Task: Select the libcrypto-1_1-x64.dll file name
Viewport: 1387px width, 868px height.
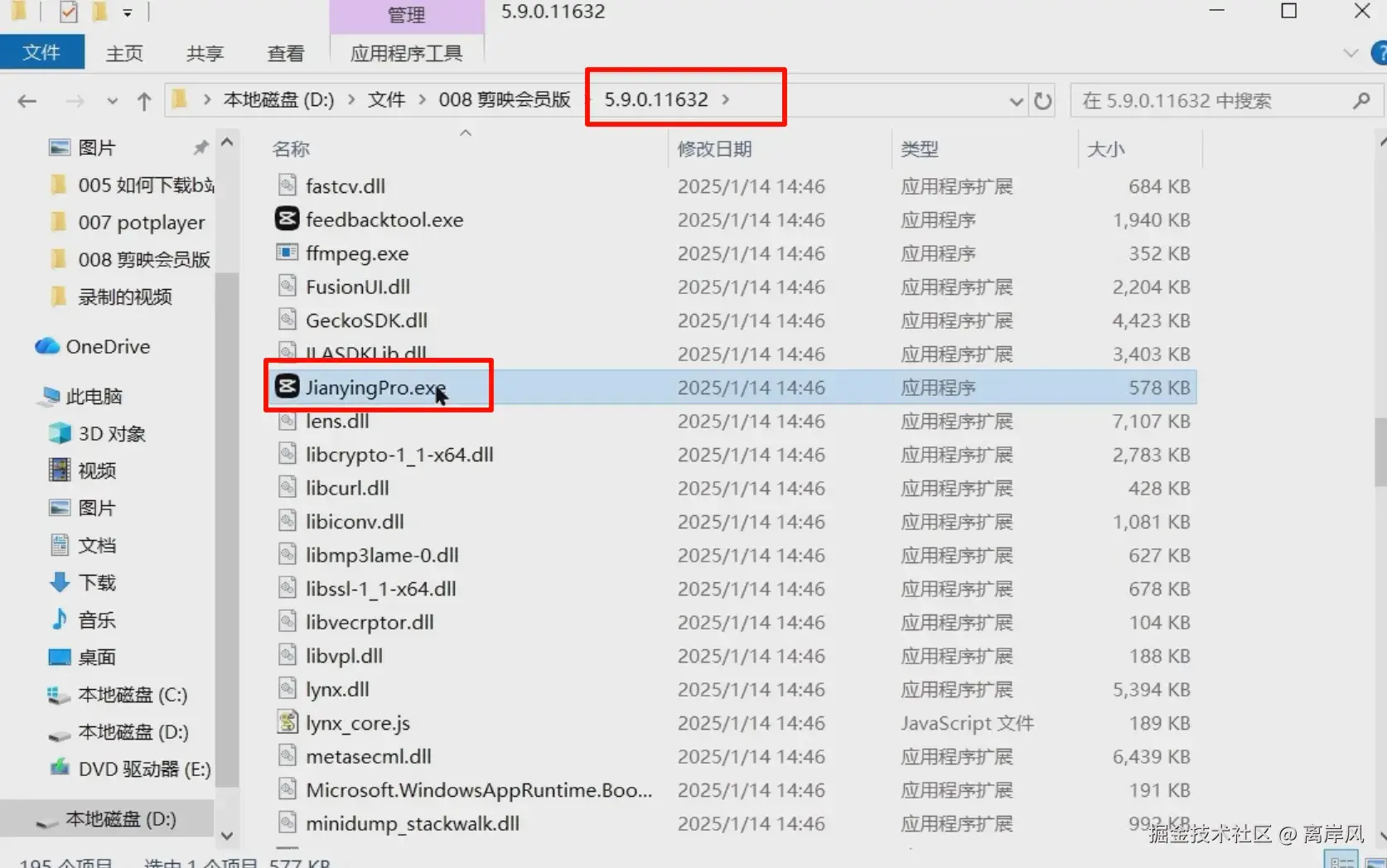Action: 399,454
